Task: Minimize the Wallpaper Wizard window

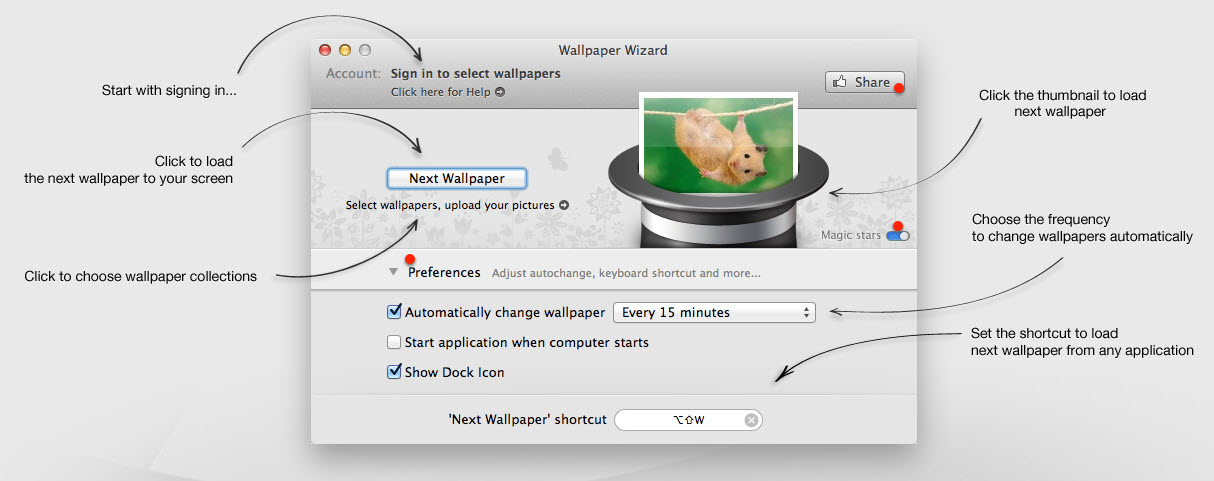Action: click(x=345, y=50)
